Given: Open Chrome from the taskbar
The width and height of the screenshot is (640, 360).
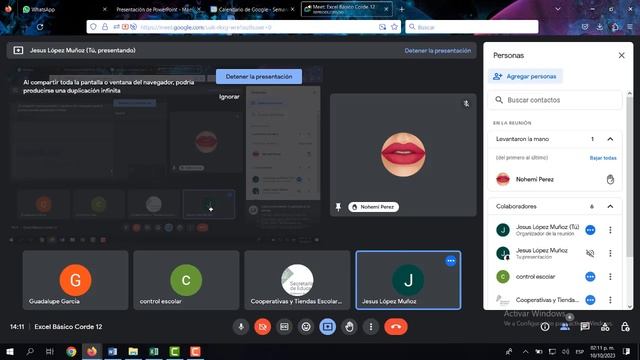Looking at the screenshot, I should point(71,351).
